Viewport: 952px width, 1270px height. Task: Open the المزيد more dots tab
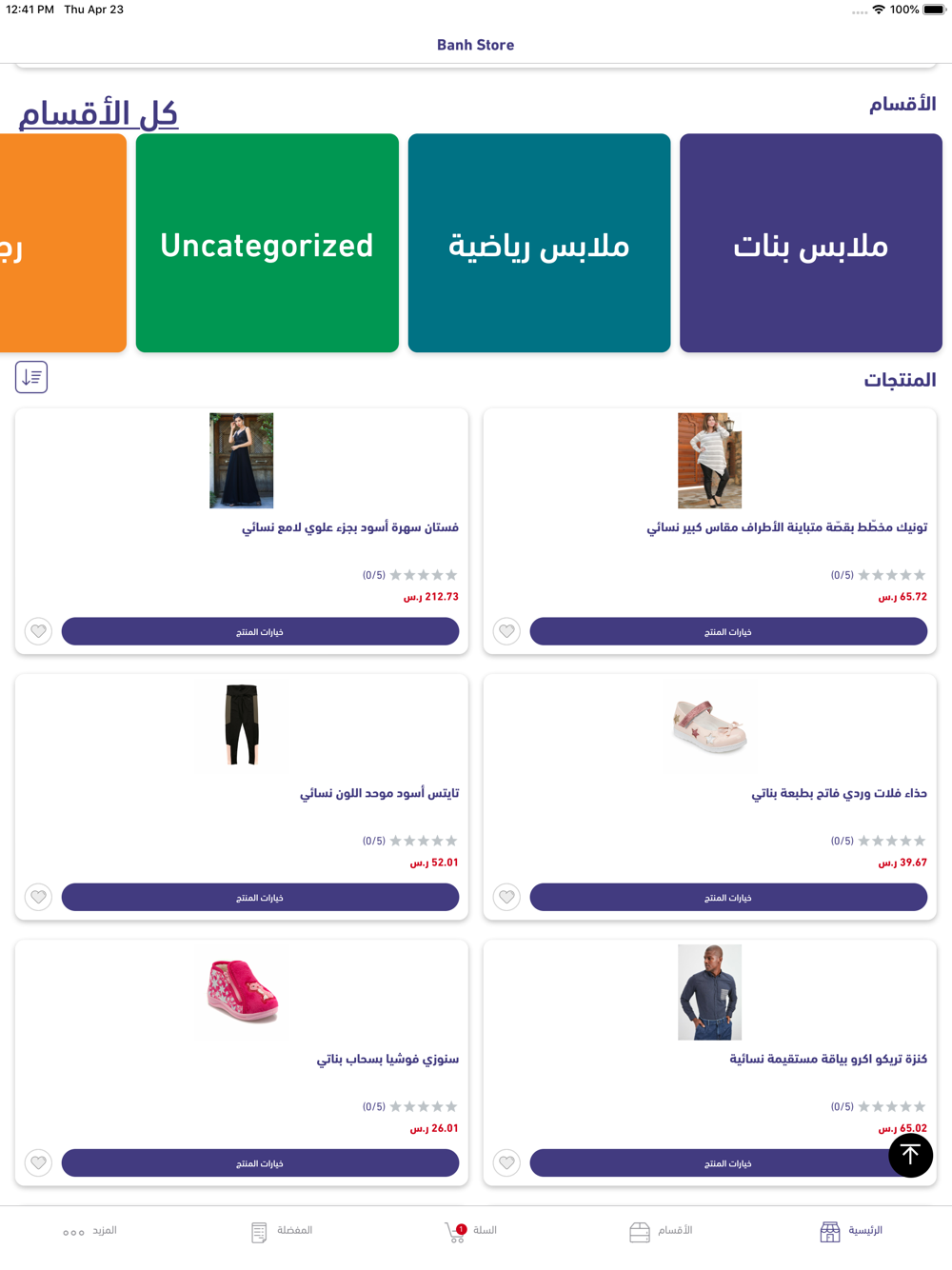(89, 1231)
